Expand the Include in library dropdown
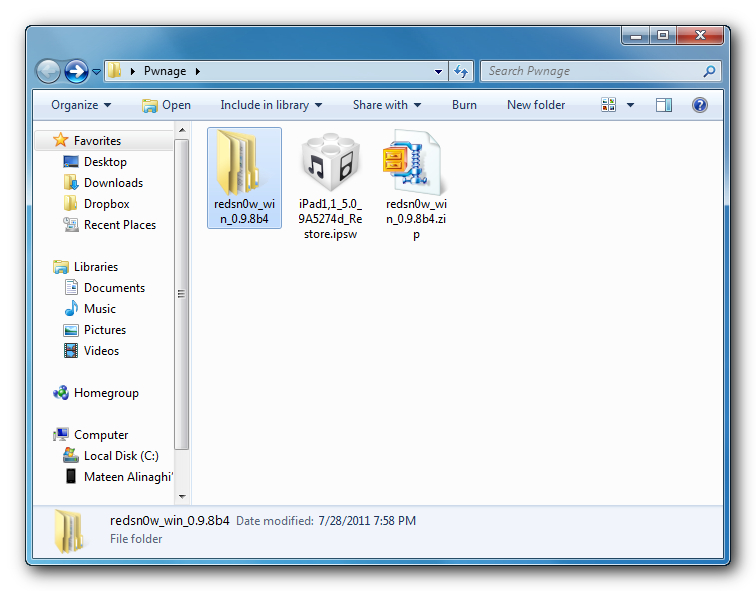This screenshot has height=591, width=756. [271, 105]
